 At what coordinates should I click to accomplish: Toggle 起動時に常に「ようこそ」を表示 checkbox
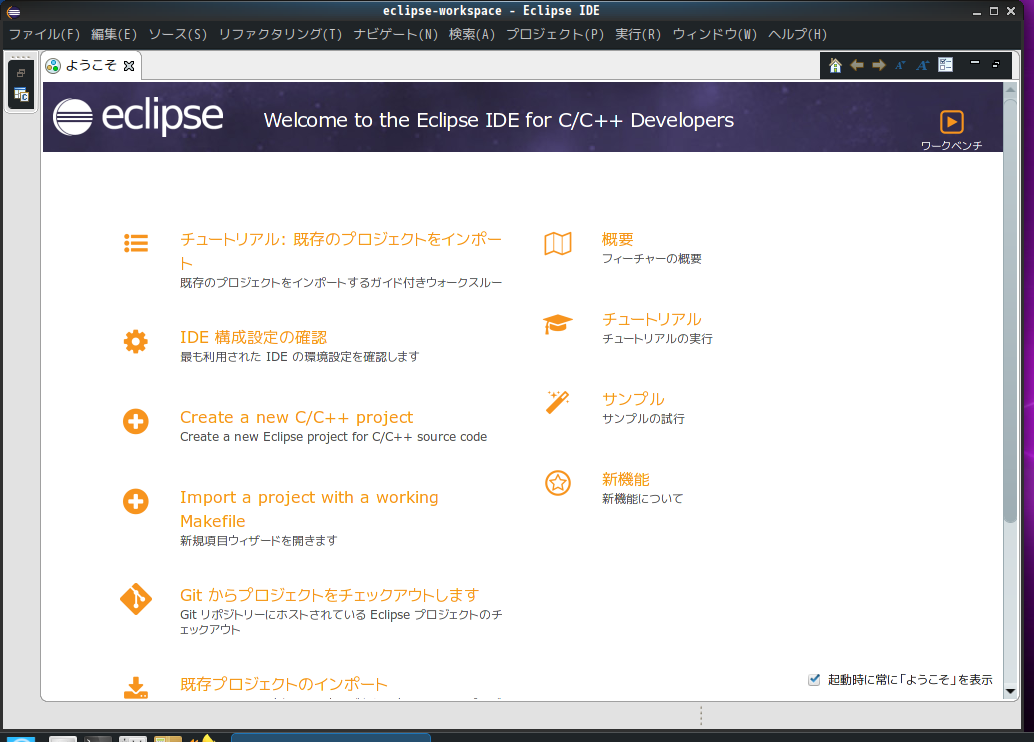[x=814, y=679]
